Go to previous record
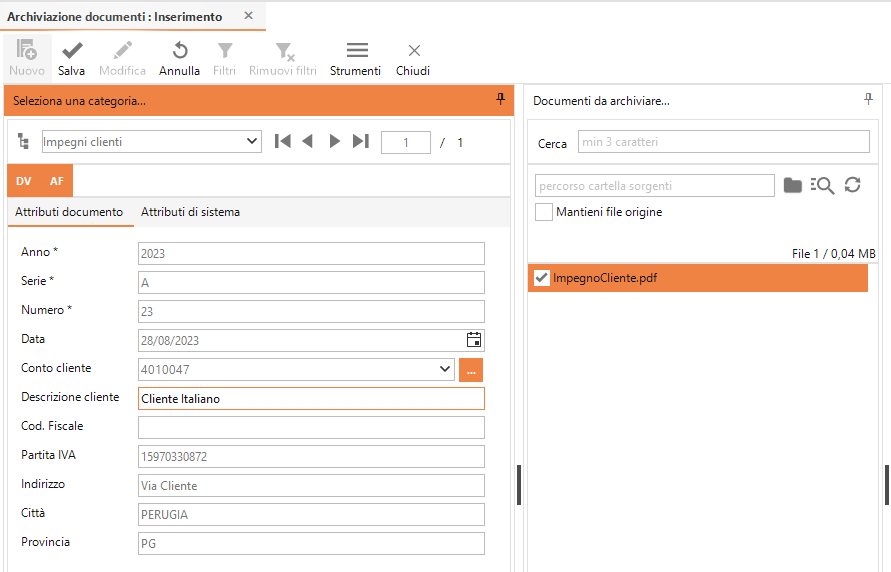The height and width of the screenshot is (572, 891). [x=307, y=141]
